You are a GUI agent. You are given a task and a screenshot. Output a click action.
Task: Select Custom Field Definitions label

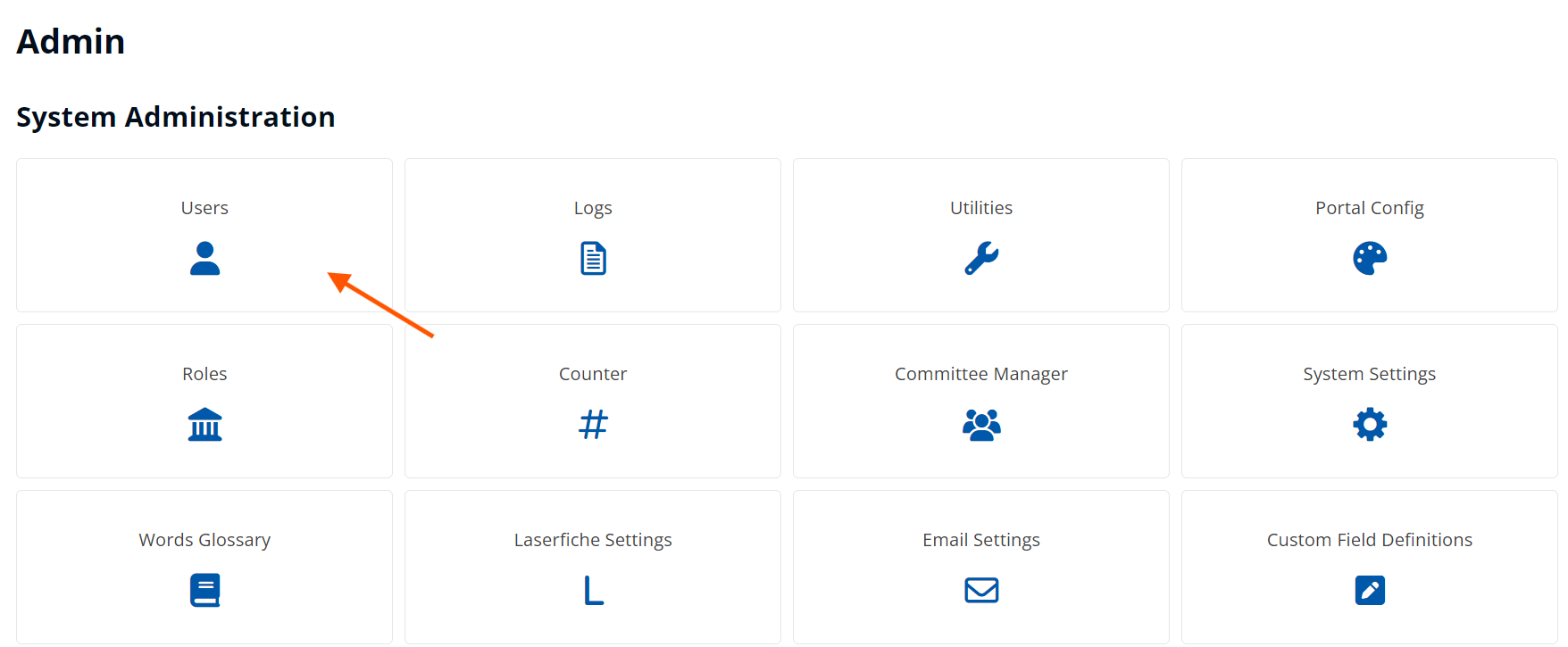[x=1370, y=540]
